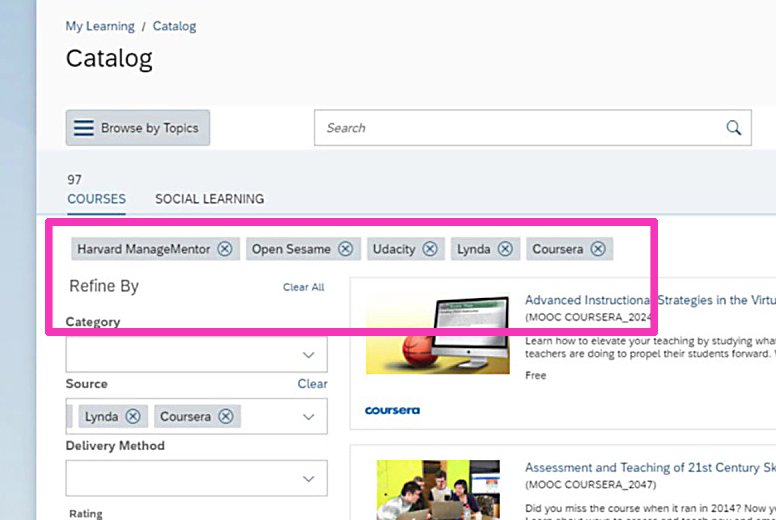This screenshot has width=776, height=520.
Task: Remove the Udacity filter chip
Action: pyautogui.click(x=430, y=249)
